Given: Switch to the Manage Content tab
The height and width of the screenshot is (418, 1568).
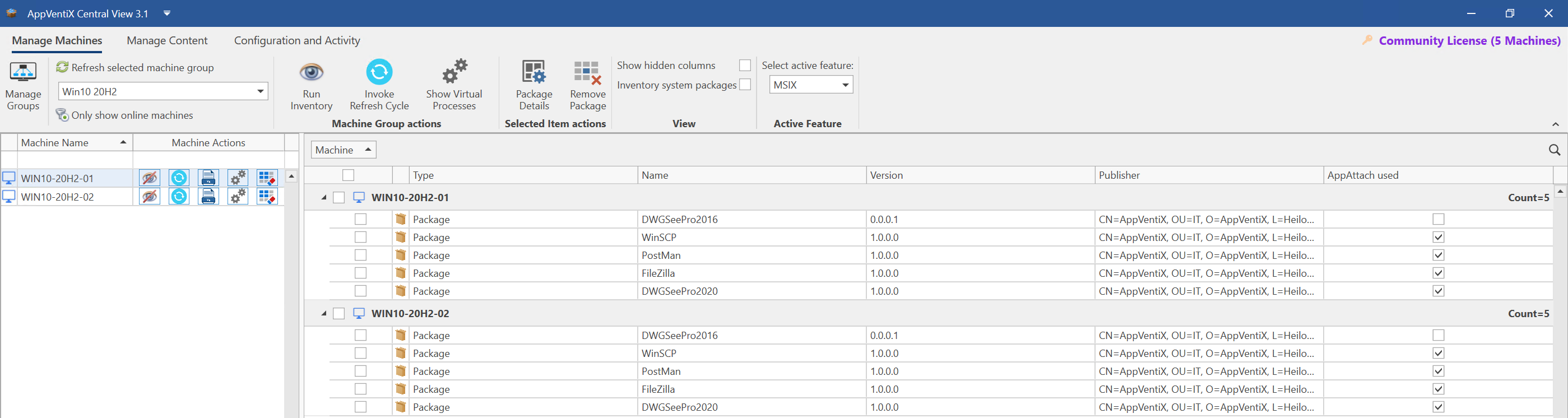Looking at the screenshot, I should 167,41.
